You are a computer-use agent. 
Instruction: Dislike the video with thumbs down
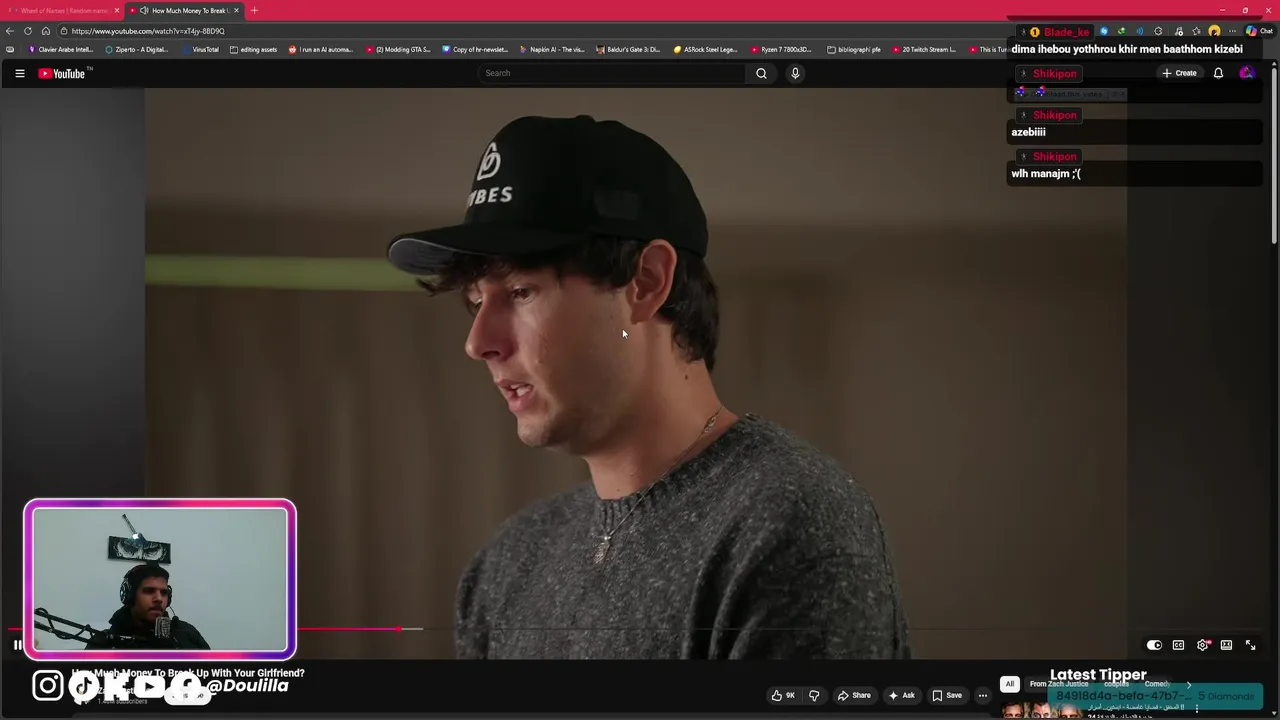(x=814, y=695)
